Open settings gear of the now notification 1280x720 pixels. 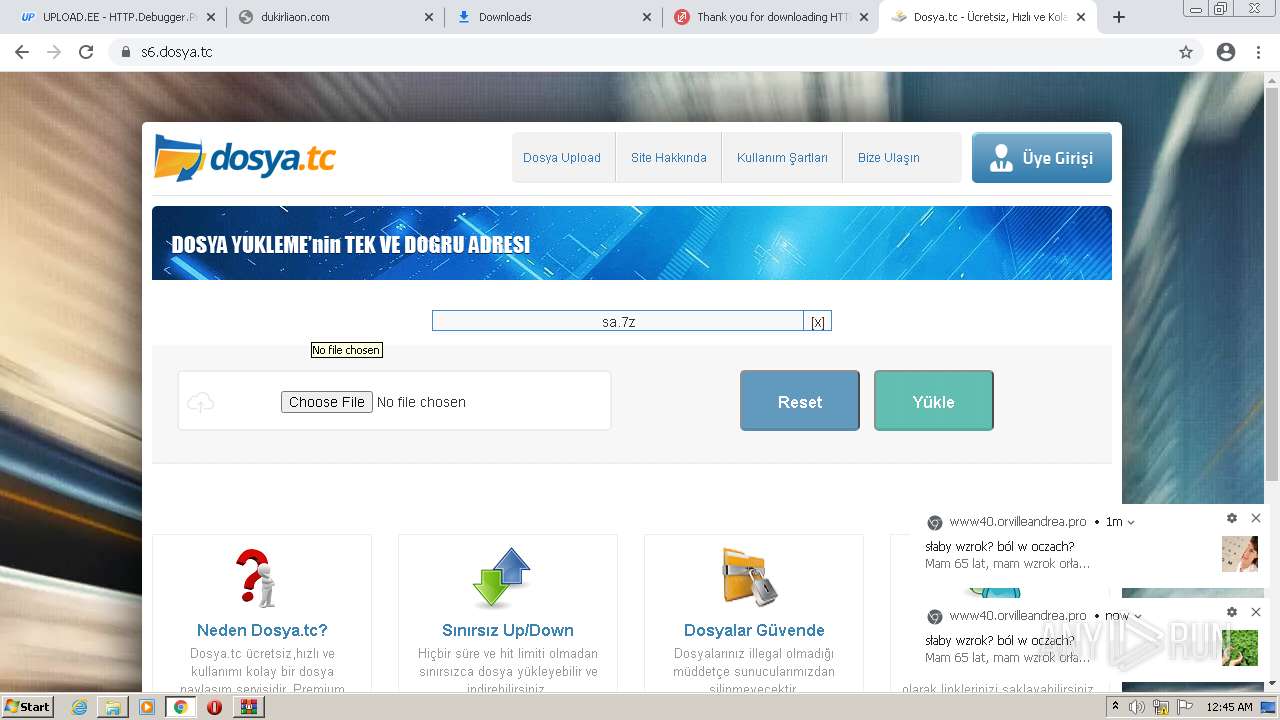click(1232, 612)
